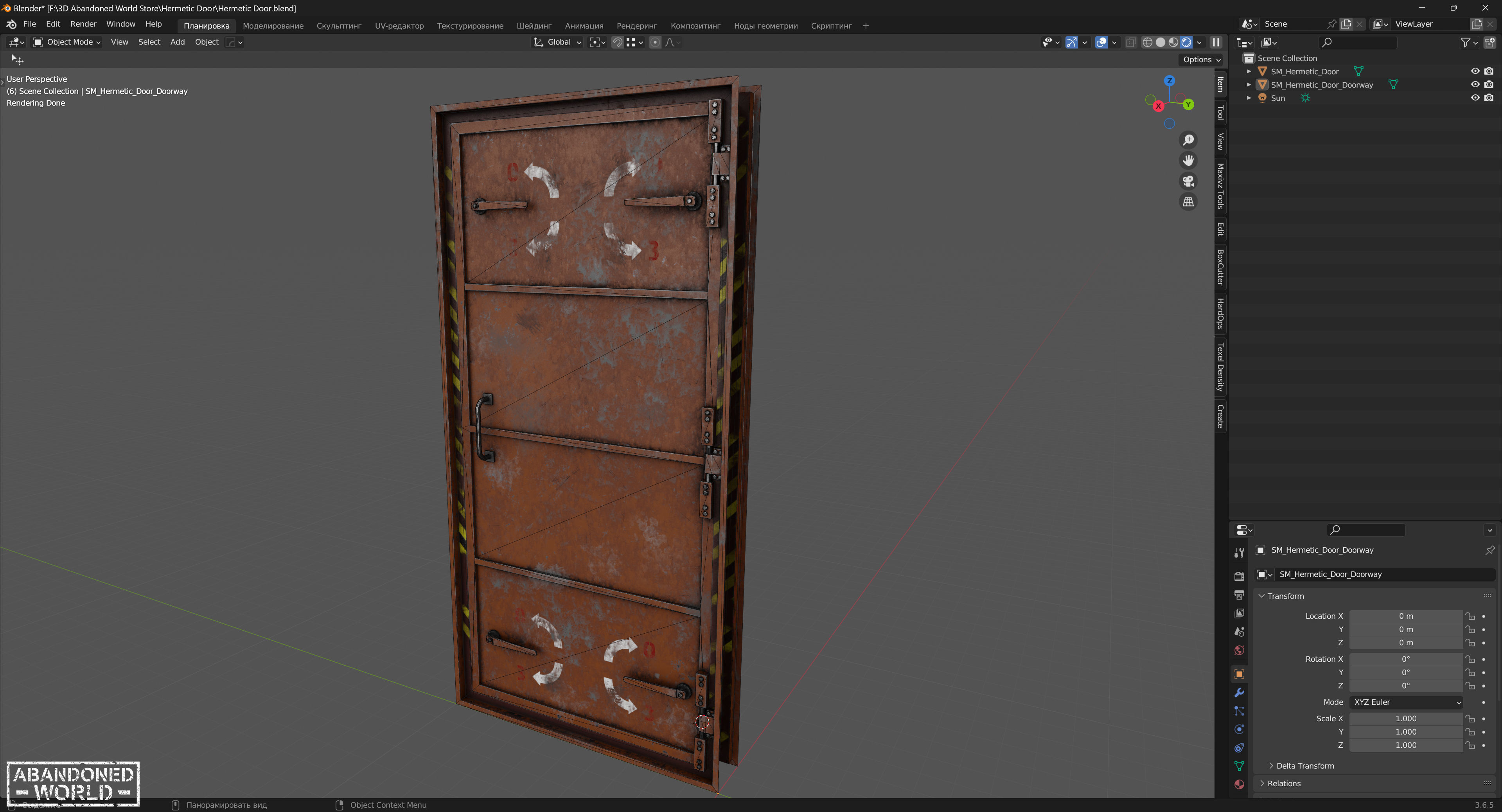Hide Sun in viewport
The width and height of the screenshot is (1502, 812).
(x=1475, y=98)
